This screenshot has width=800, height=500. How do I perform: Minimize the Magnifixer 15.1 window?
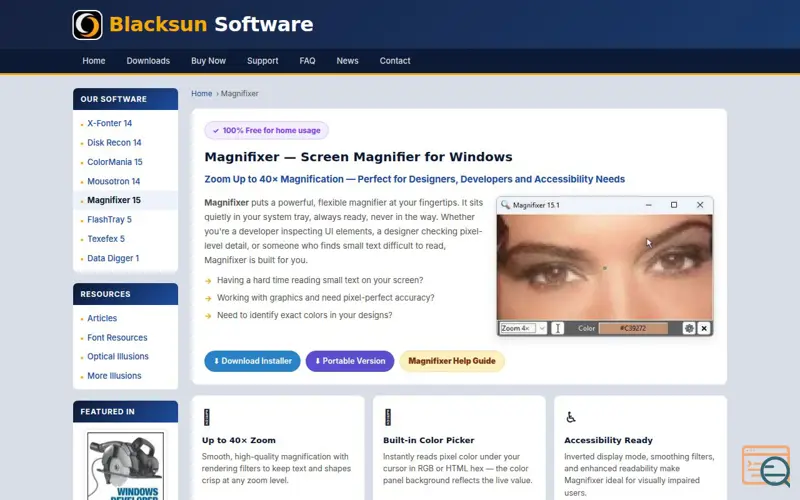[x=648, y=205]
